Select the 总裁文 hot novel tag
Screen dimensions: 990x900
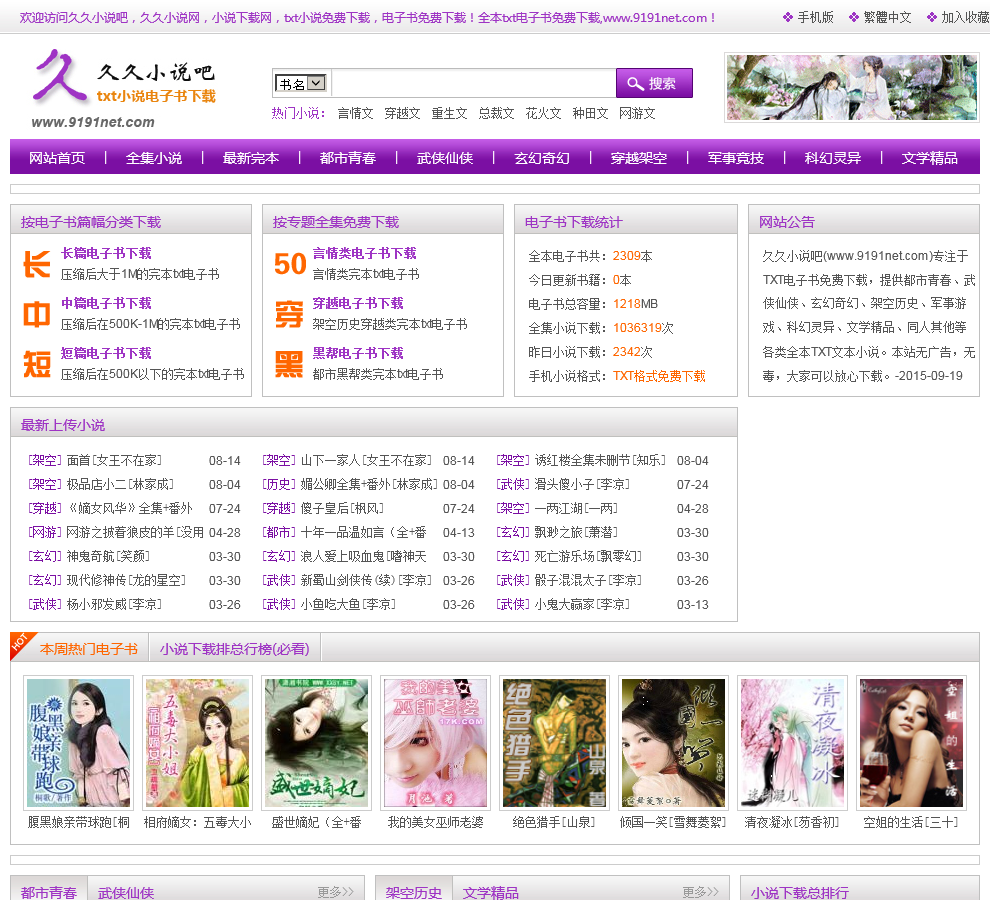(x=496, y=114)
